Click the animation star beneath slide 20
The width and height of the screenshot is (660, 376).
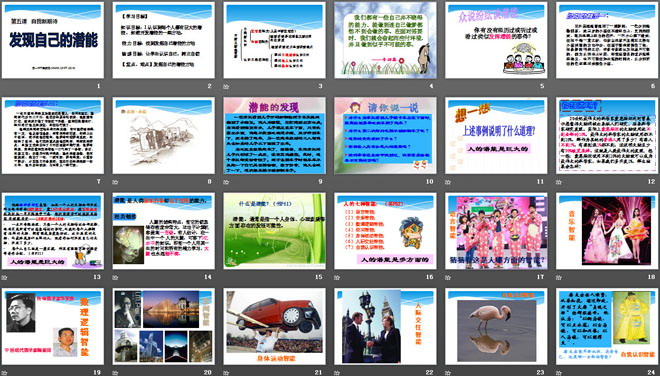pyautogui.click(x=115, y=373)
